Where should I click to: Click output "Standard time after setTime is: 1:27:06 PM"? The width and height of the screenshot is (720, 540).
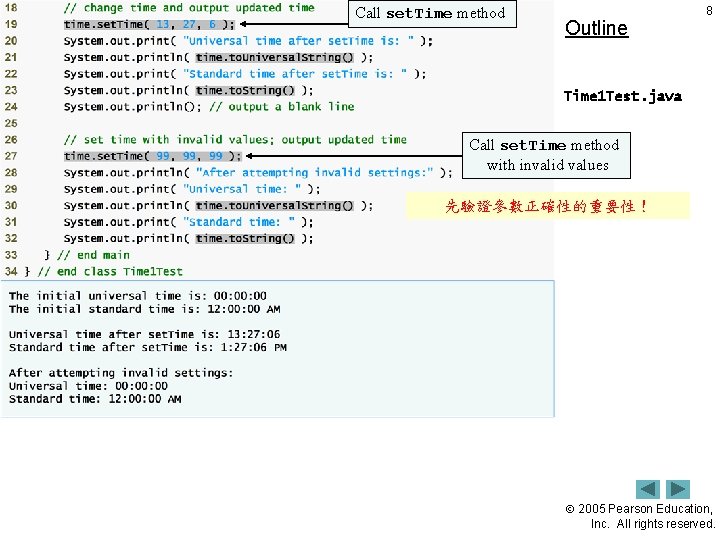pyautogui.click(x=147, y=347)
